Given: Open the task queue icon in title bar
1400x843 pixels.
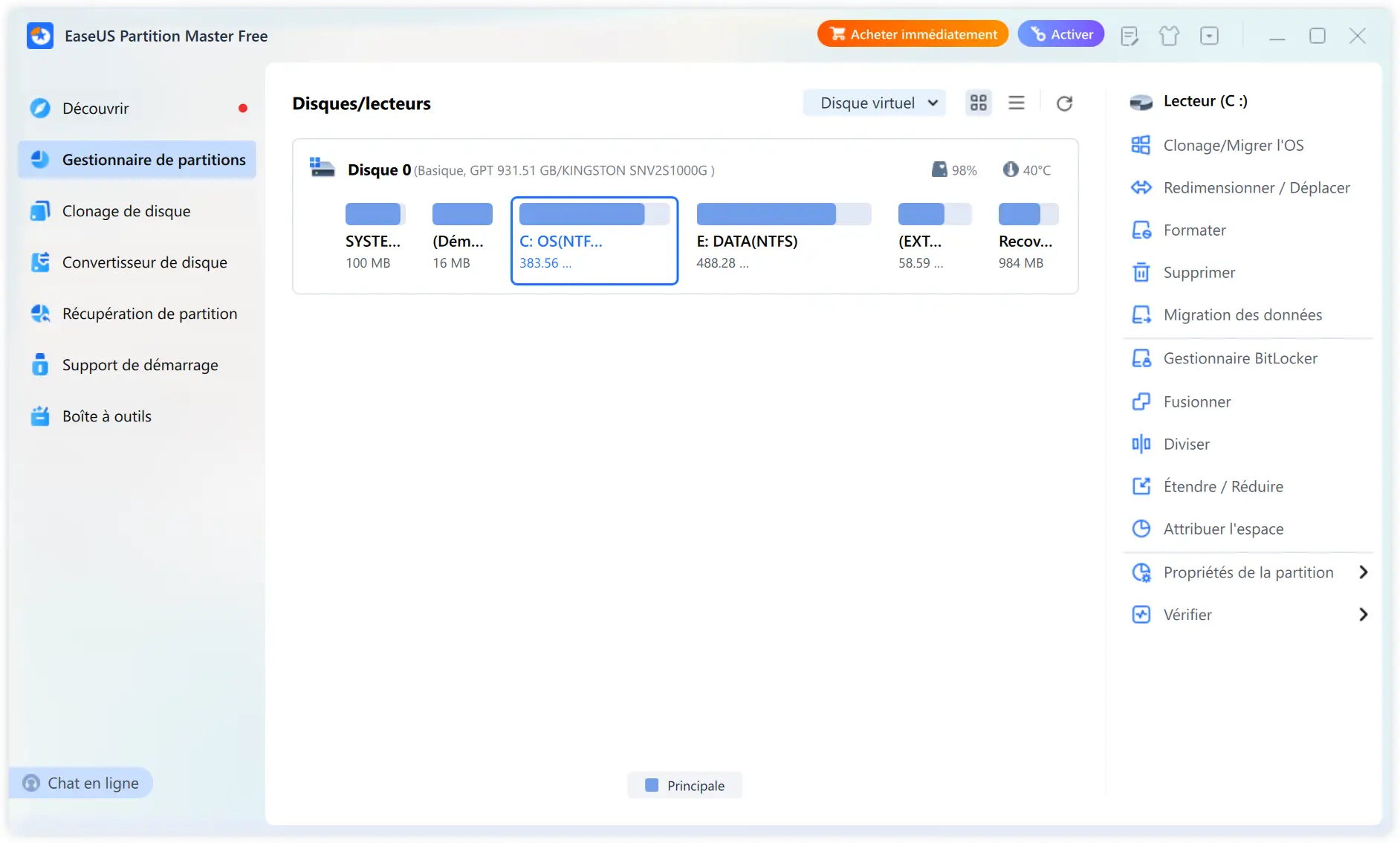Looking at the screenshot, I should (1130, 36).
